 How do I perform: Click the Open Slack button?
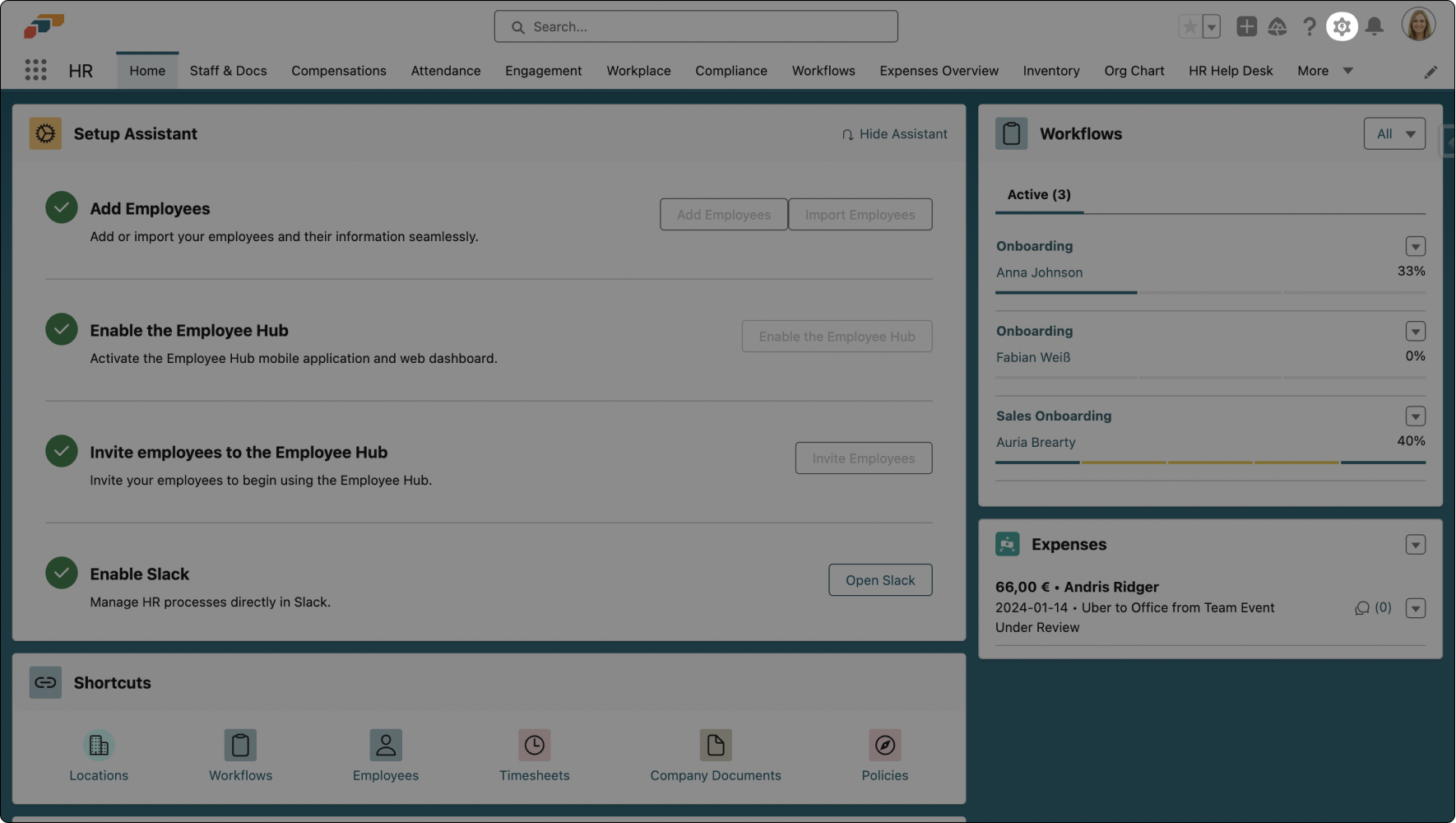(x=880, y=579)
